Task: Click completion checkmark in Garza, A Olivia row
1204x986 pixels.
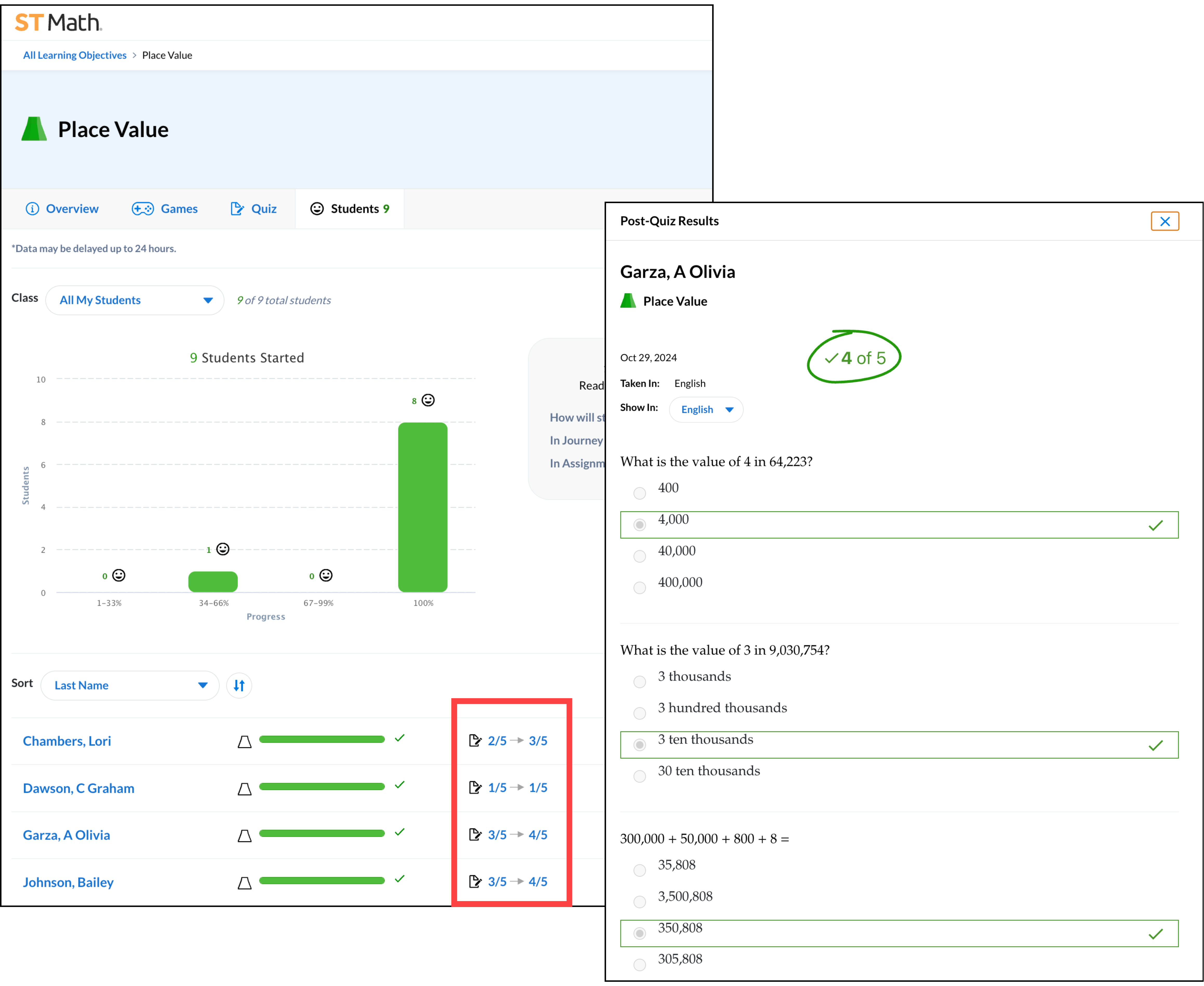Action: tap(400, 832)
